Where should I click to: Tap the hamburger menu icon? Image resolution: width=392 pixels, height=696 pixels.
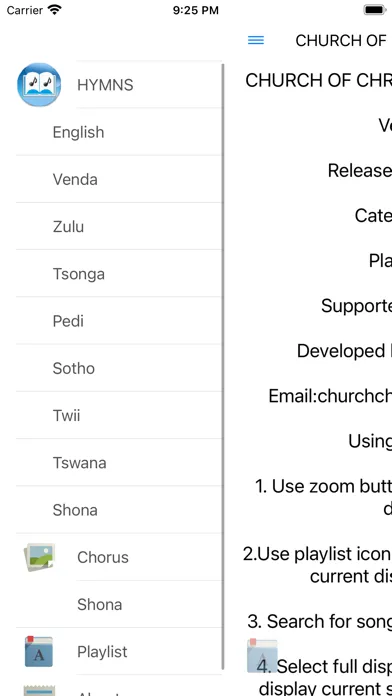[256, 40]
